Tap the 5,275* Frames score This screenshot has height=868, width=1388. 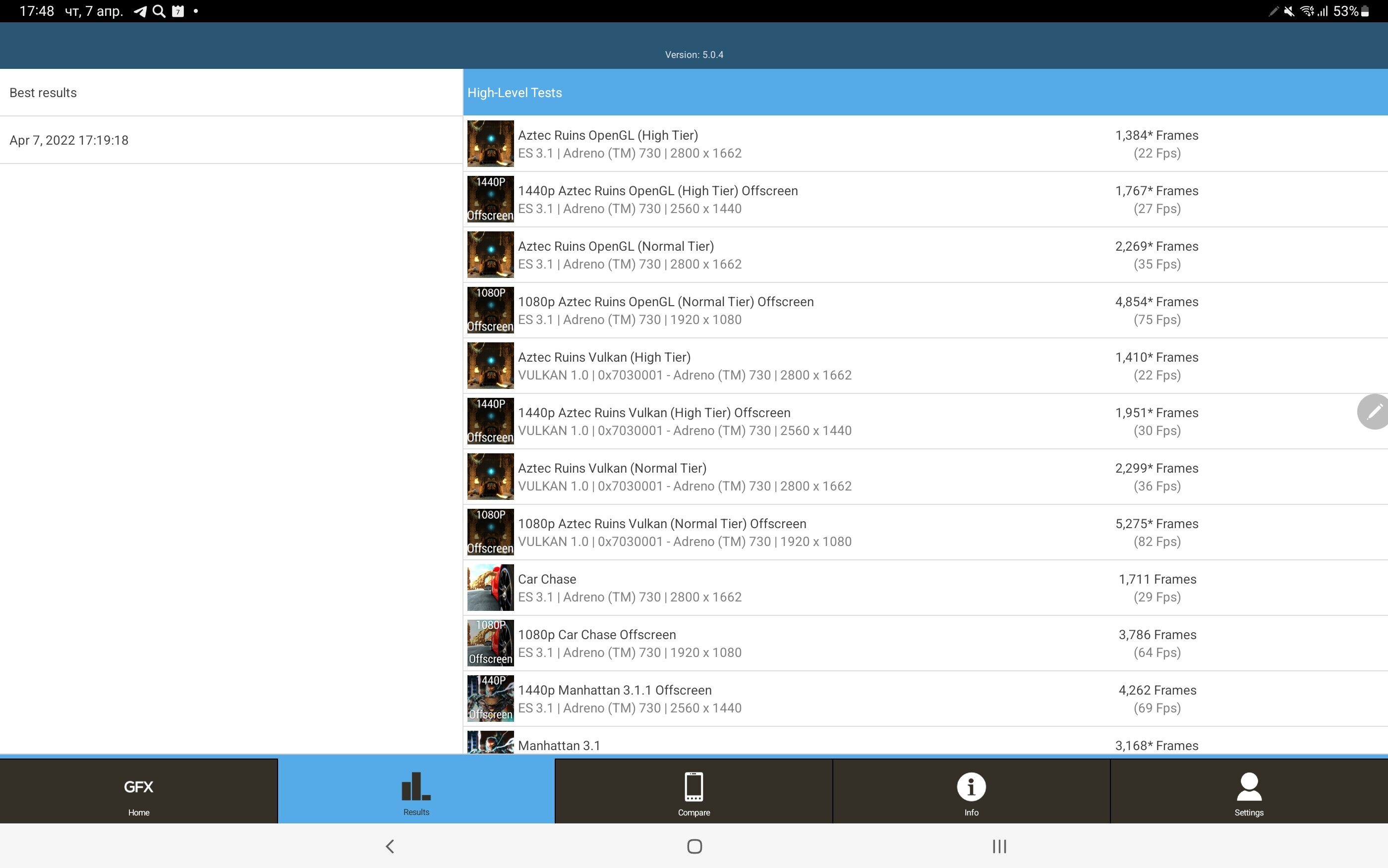coord(1157,524)
